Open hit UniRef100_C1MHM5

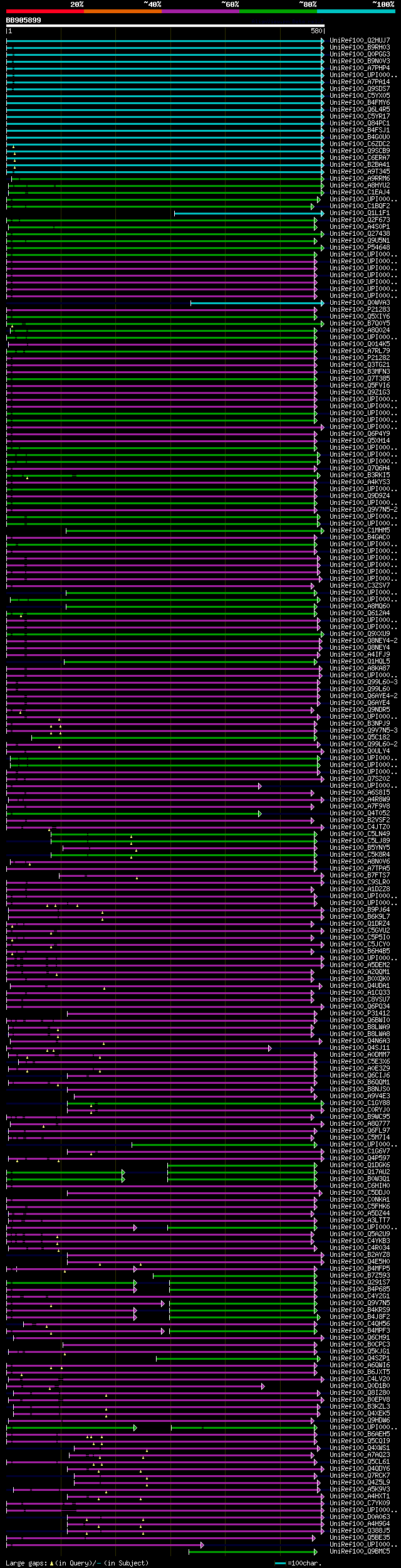coord(360,531)
